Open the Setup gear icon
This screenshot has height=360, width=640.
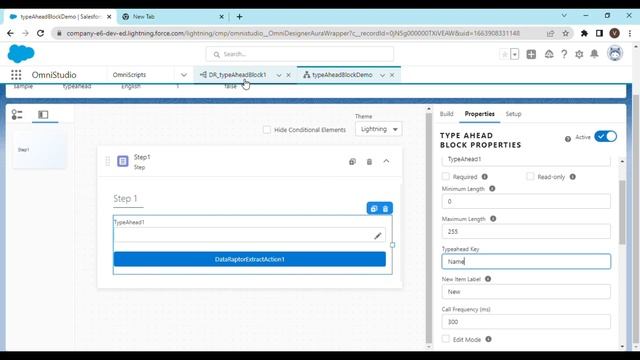coord(579,54)
